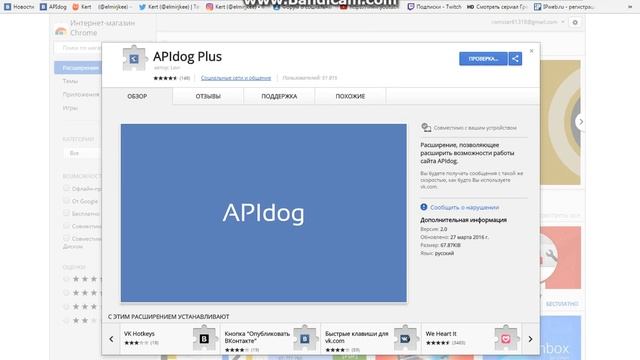Click the БЕСПЛАТНО label in the background store page
This screenshot has width=640, height=360.
click(562, 304)
